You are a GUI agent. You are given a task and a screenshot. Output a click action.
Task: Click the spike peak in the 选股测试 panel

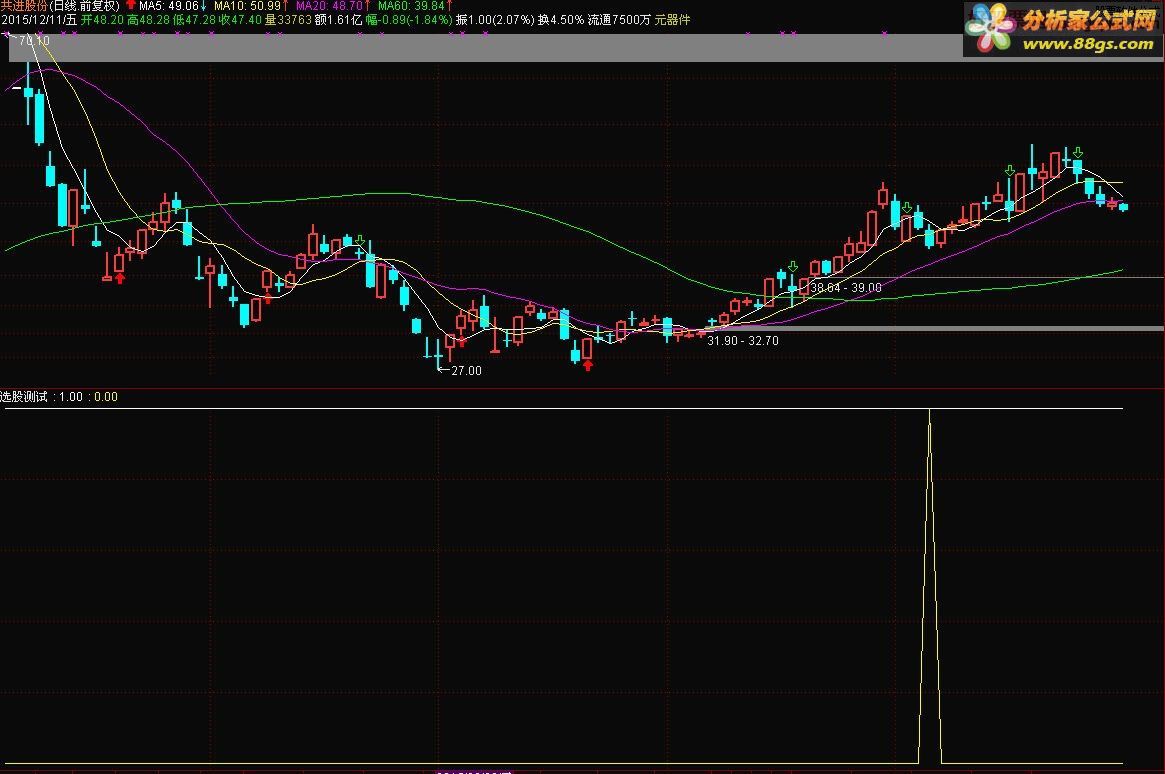click(929, 411)
